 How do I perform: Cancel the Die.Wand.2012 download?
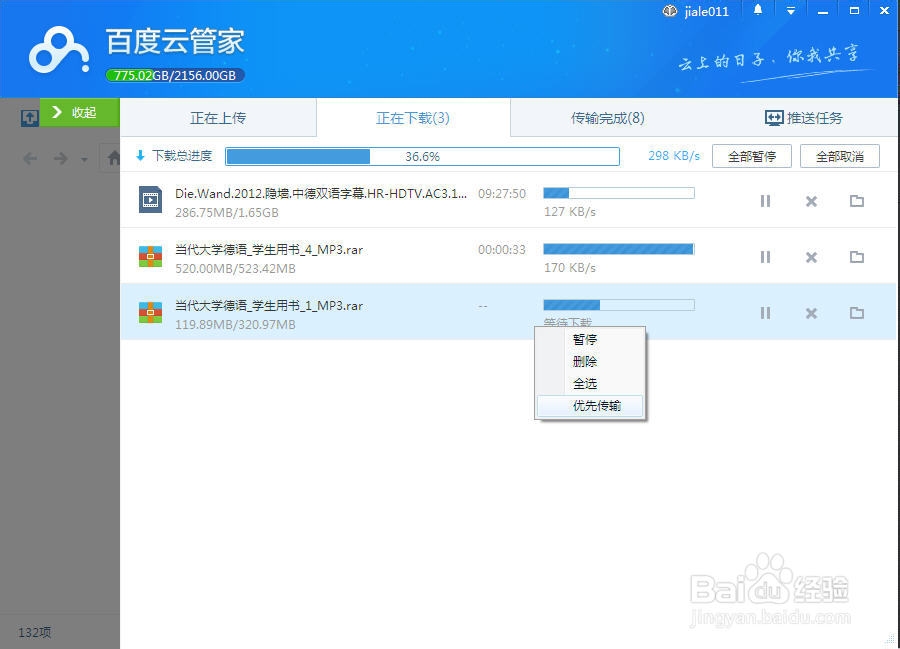click(x=811, y=201)
